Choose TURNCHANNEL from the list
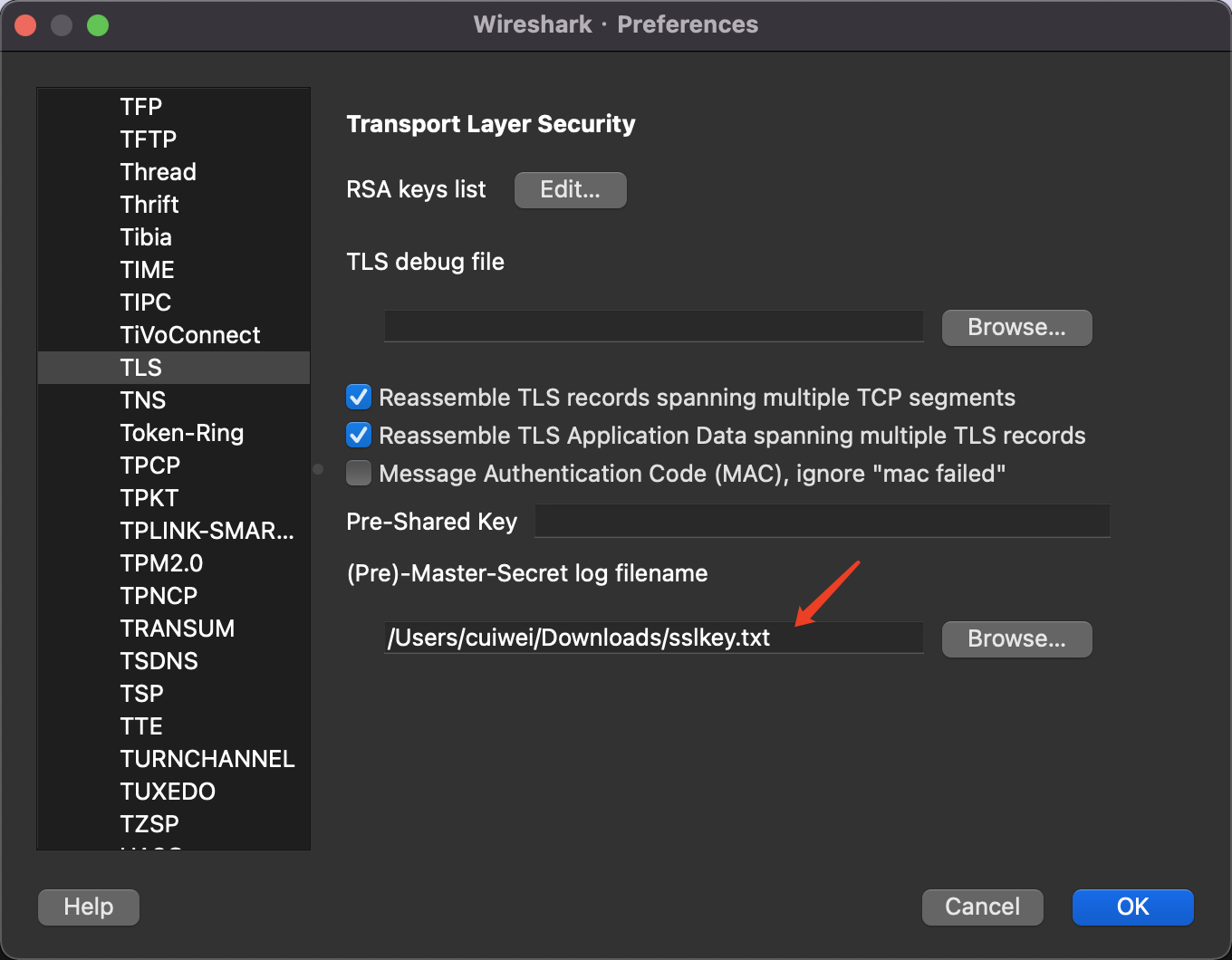This screenshot has width=1232, height=960. pyautogui.click(x=174, y=759)
